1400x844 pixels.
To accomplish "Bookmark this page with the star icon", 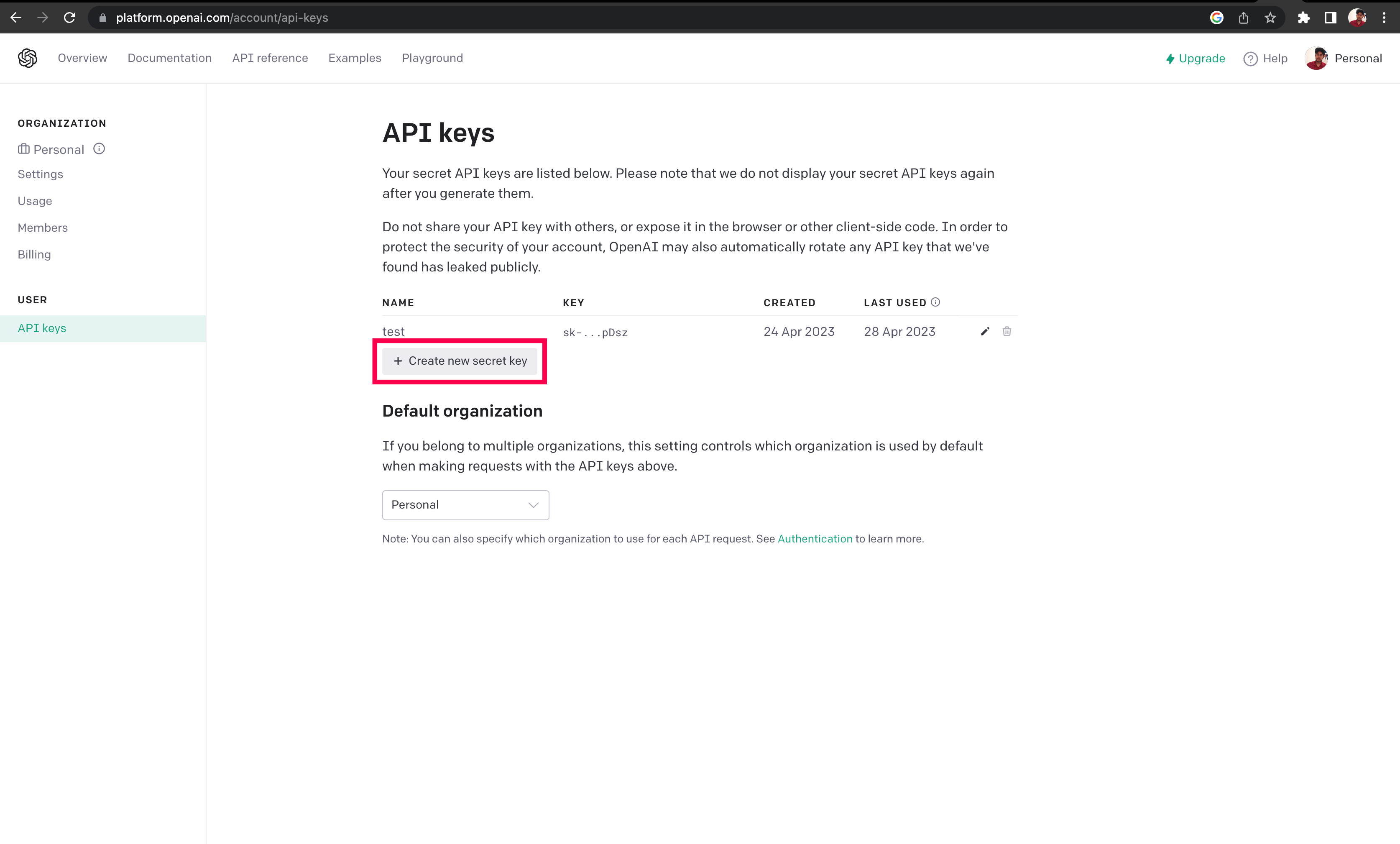I will [x=1270, y=18].
